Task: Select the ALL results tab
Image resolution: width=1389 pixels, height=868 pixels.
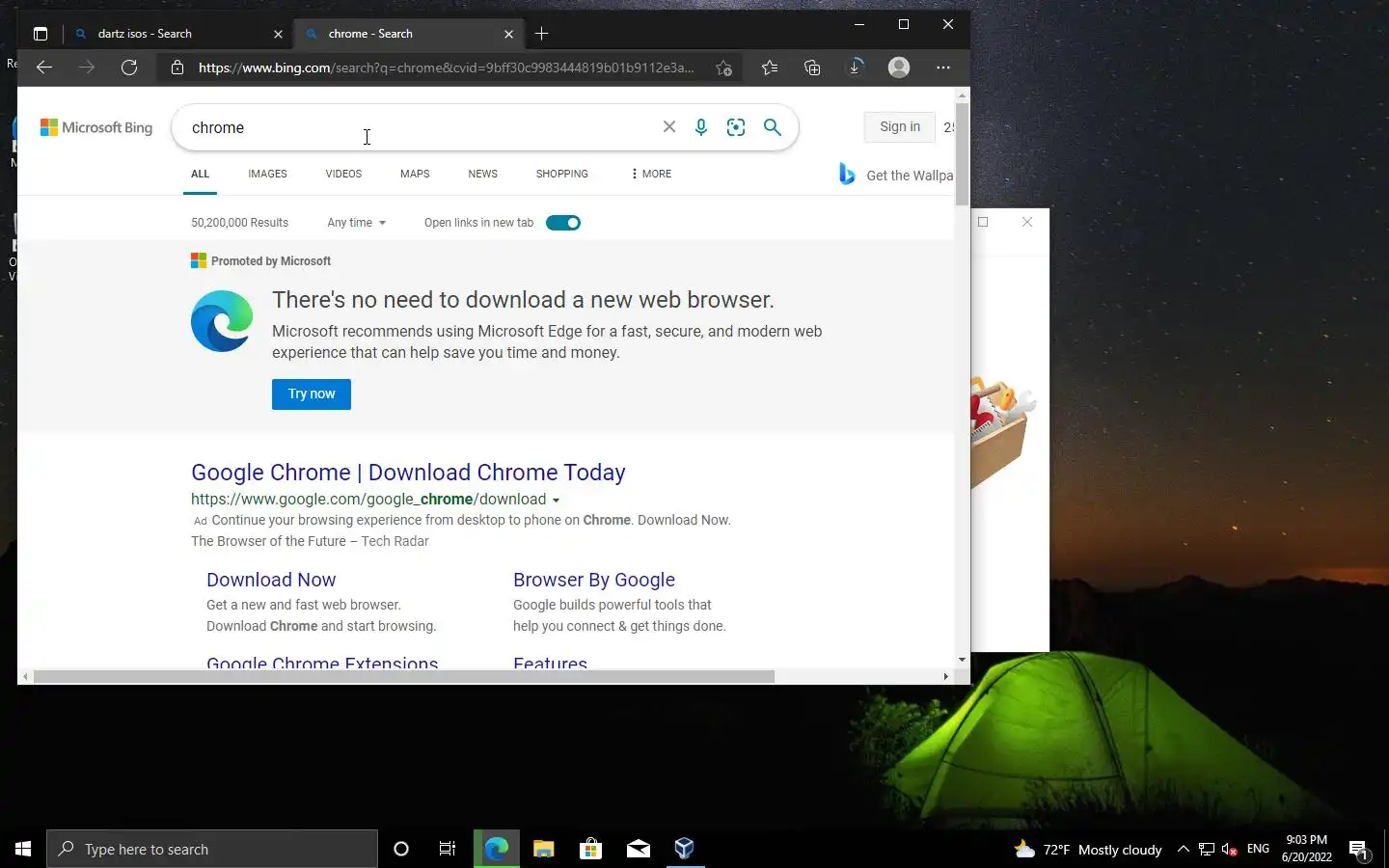Action: [x=200, y=174]
